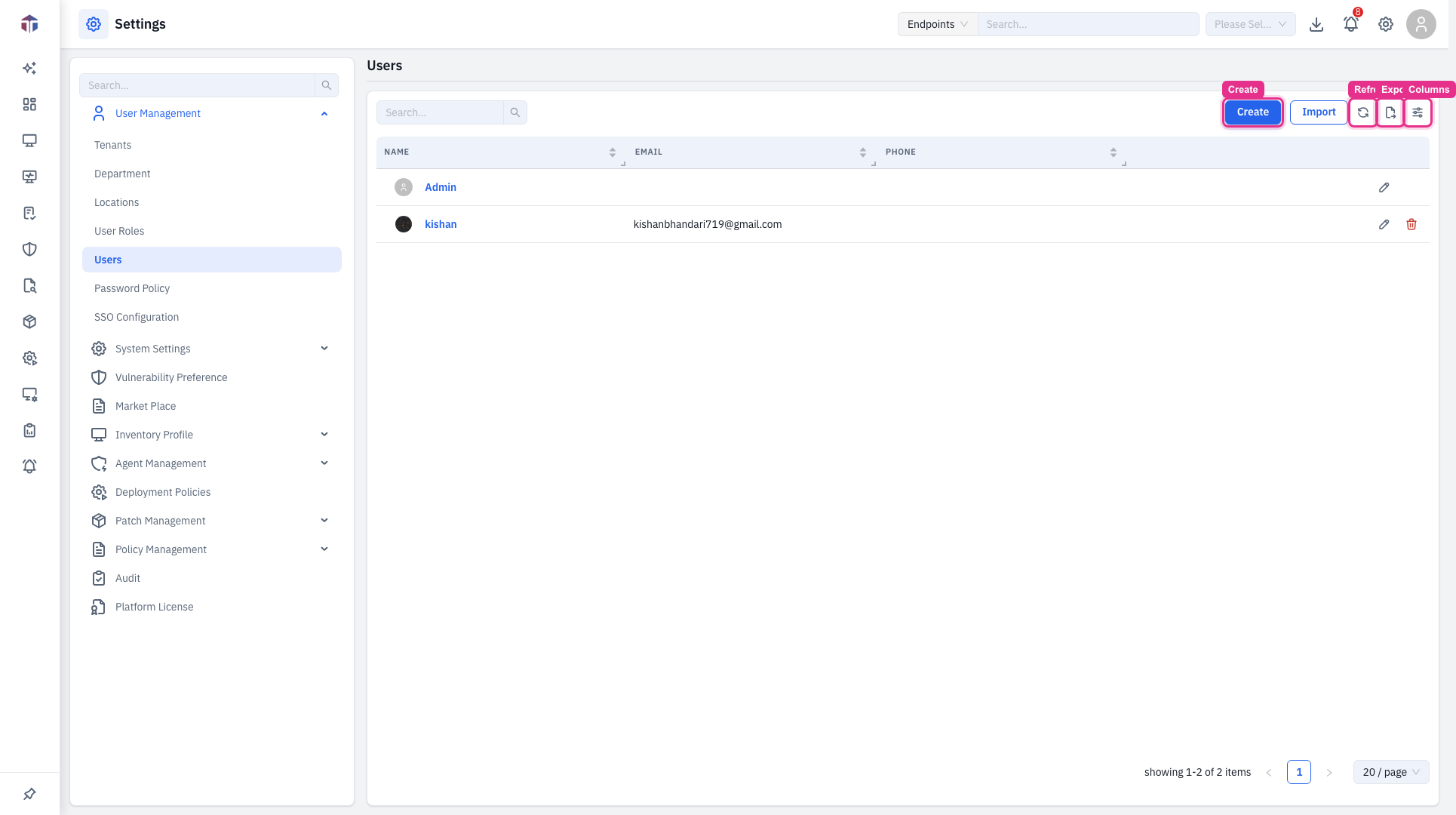
Task: Sort table by the EMAIL column
Action: tap(863, 152)
